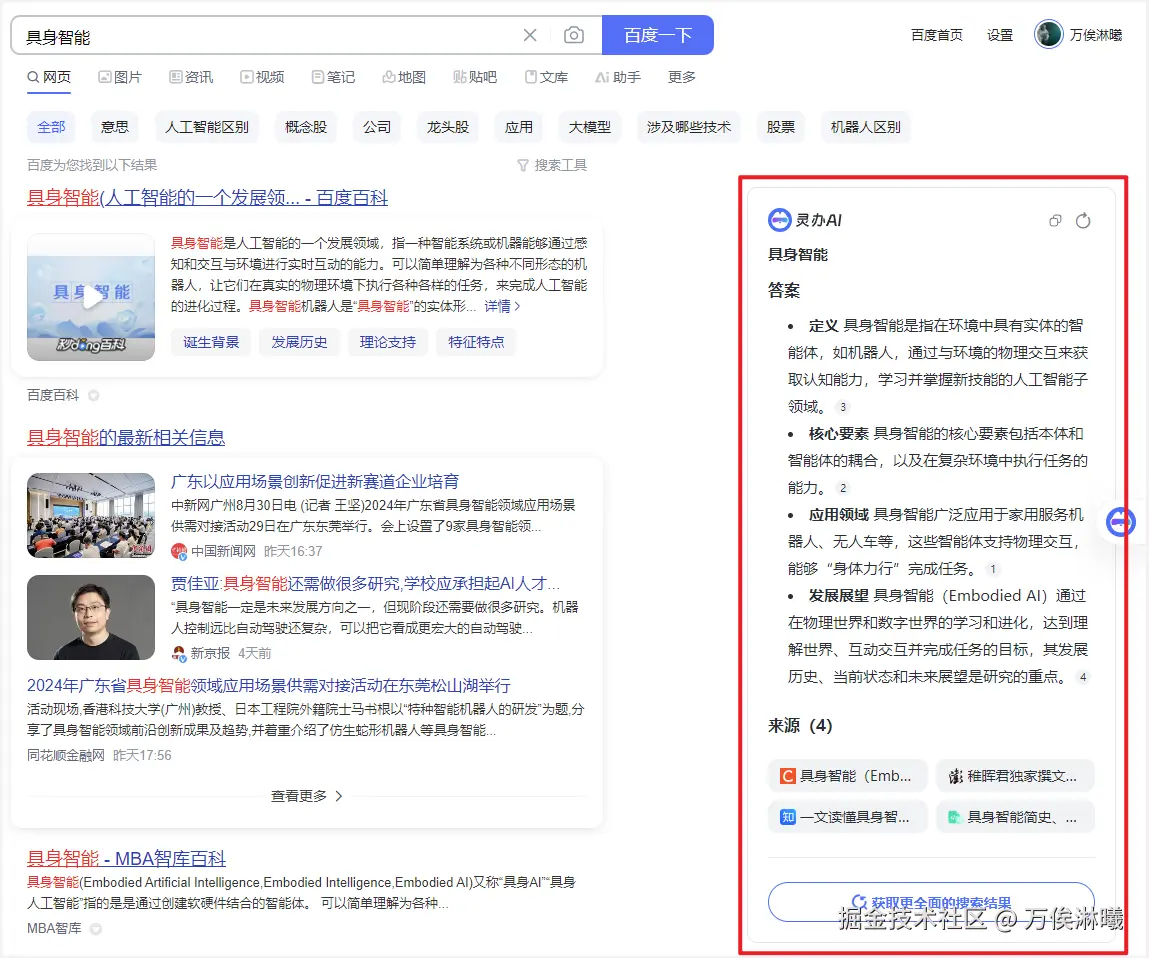Open the 万俟淋曦 user avatar
Screen dimensions: 1149x958
point(1048,33)
